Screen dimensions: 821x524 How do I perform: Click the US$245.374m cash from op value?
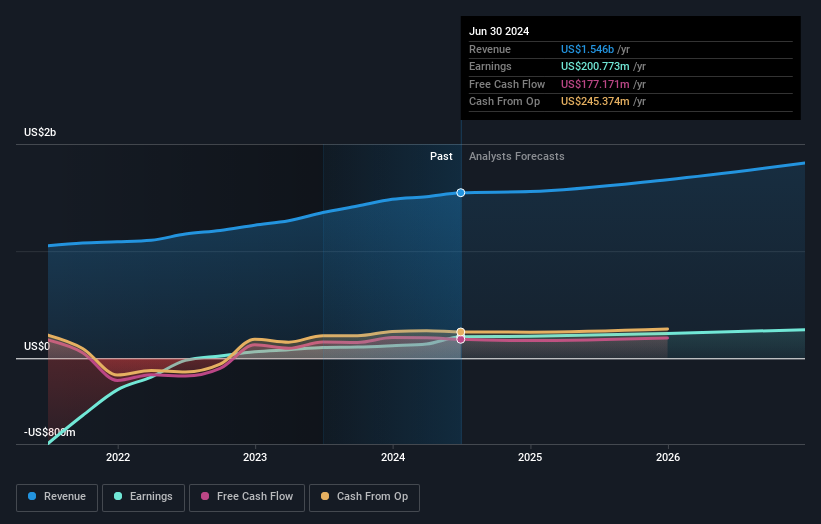[595, 102]
